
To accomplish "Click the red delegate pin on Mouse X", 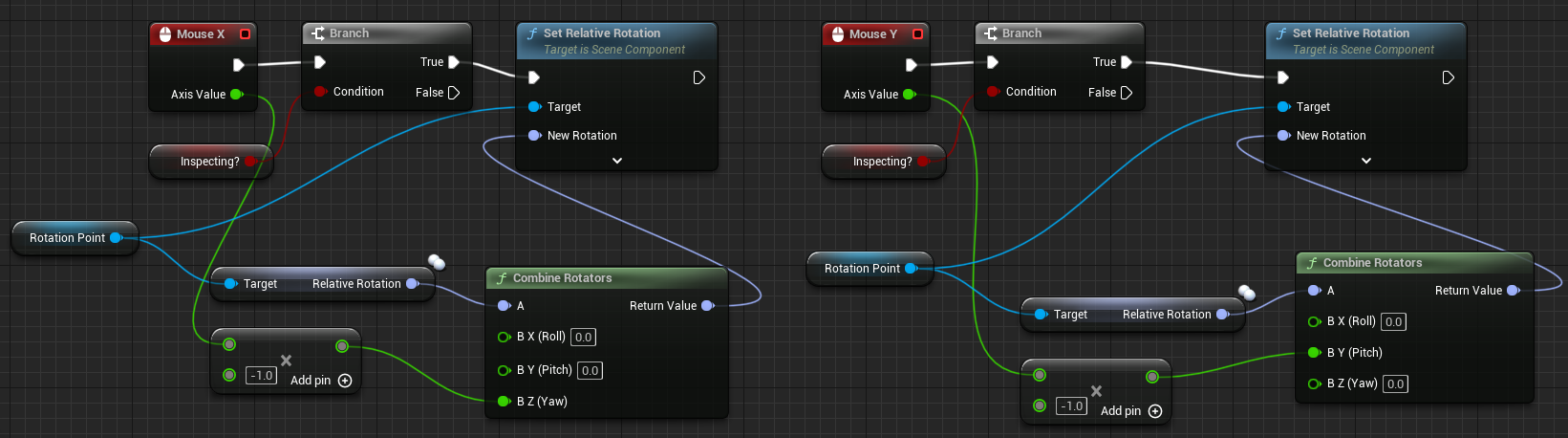I will [x=245, y=33].
